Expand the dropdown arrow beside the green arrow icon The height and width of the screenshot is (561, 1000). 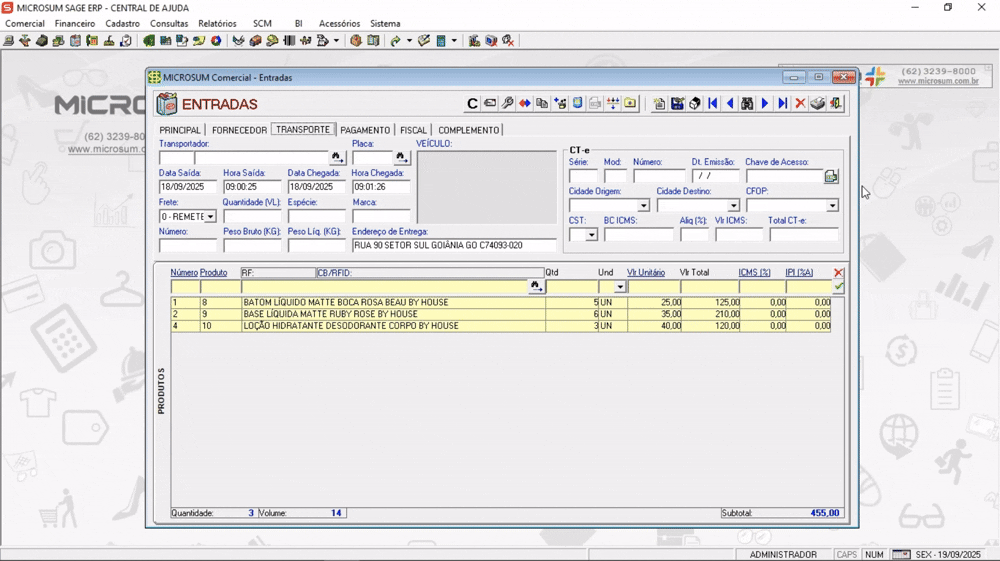point(409,41)
